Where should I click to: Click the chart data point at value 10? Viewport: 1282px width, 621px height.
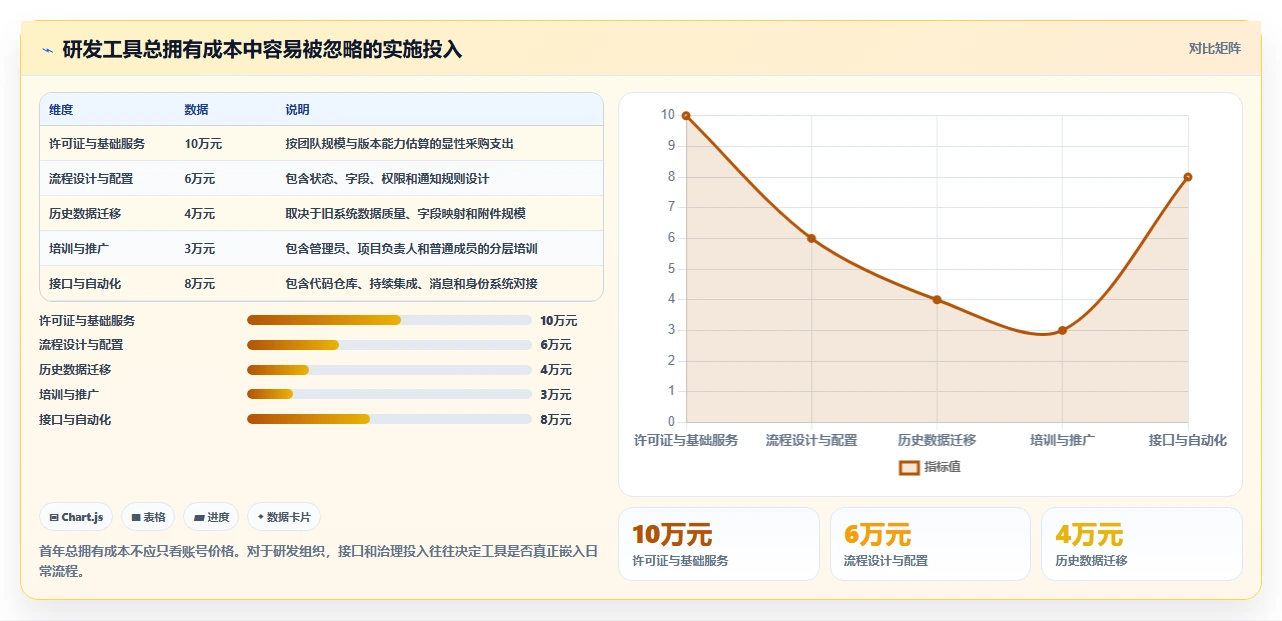pos(686,116)
